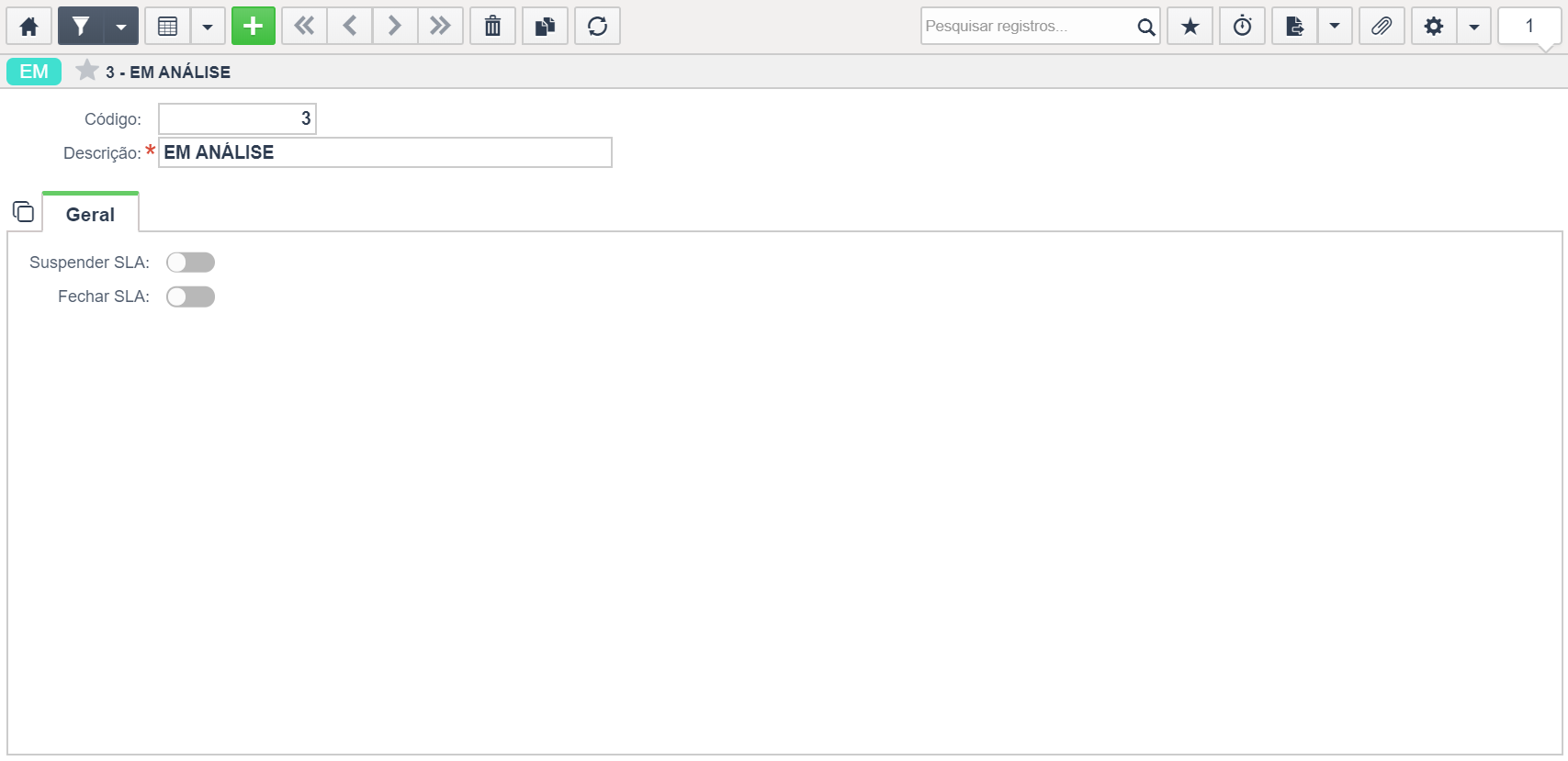Add a new record with green plus

pos(254,26)
